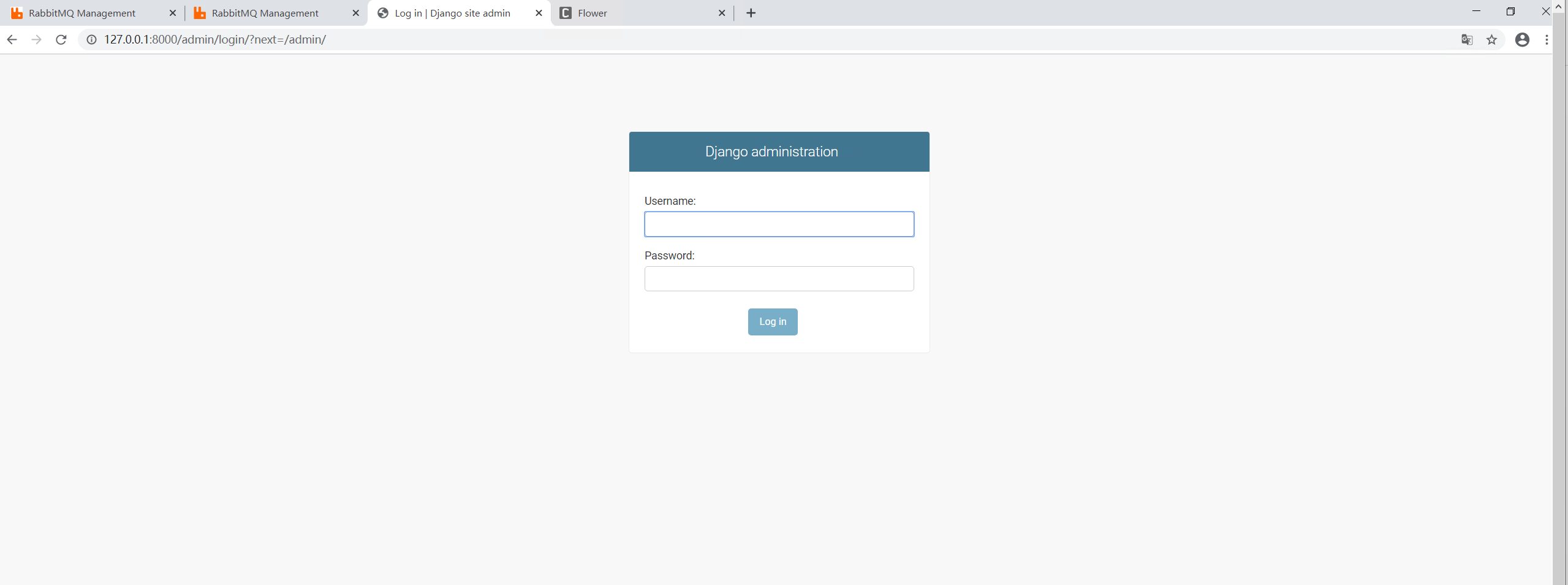Close the first RabbitMQ Management tab

coord(173,13)
